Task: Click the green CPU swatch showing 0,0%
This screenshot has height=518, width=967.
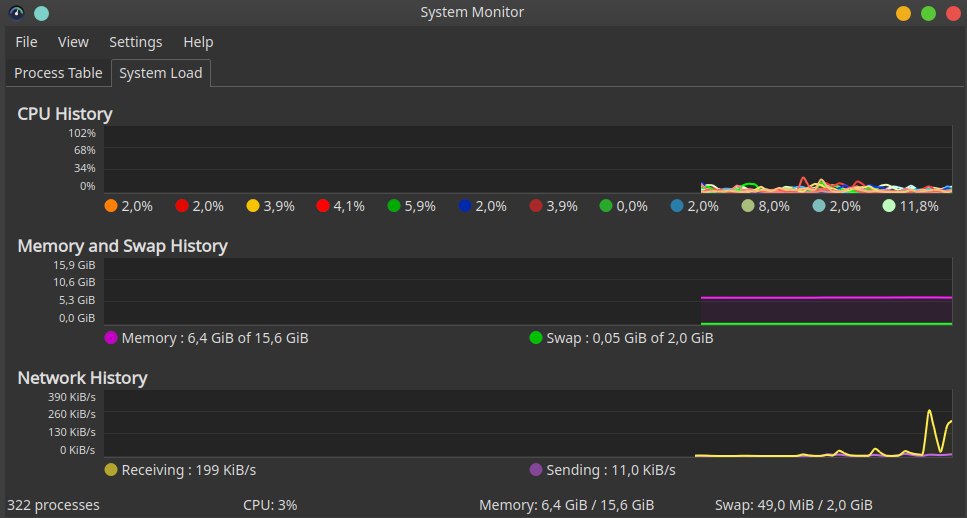Action: coord(606,206)
